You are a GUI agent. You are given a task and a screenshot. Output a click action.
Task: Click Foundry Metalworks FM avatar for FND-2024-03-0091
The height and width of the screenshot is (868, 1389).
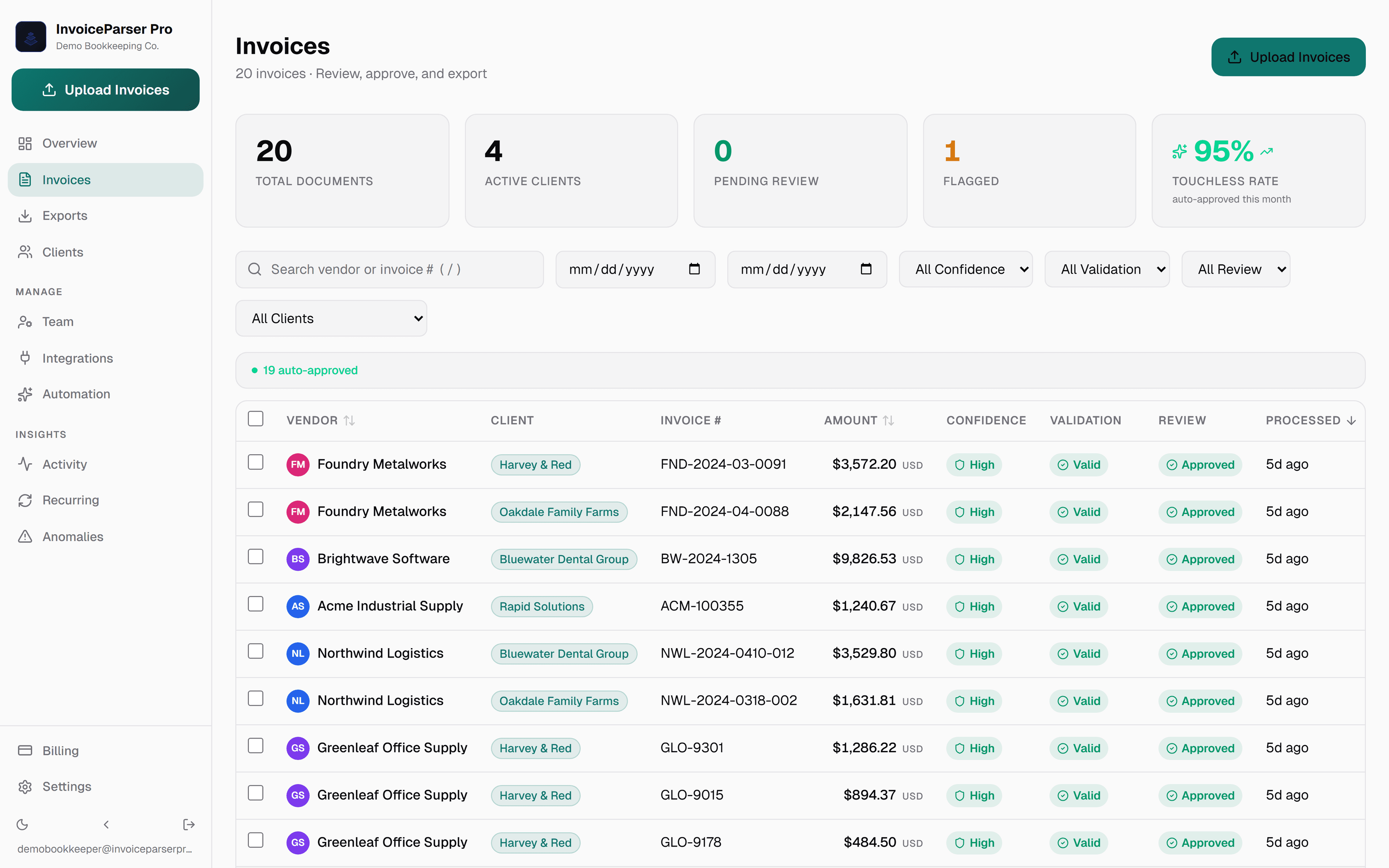(x=298, y=464)
